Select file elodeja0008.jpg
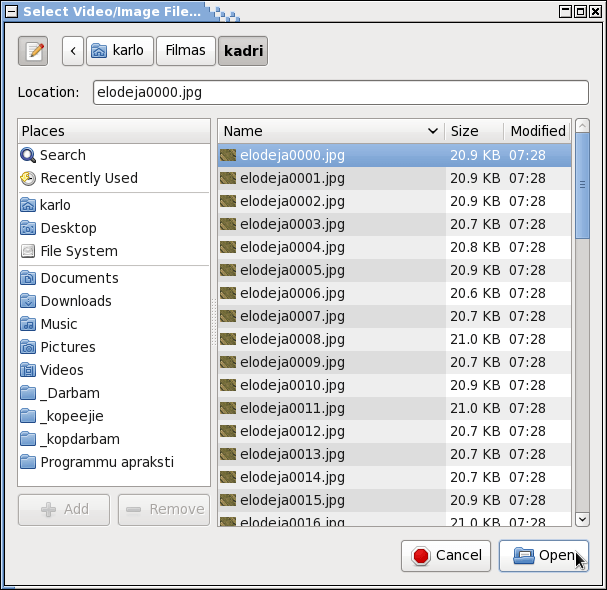The width and height of the screenshot is (607, 590). pos(394,339)
